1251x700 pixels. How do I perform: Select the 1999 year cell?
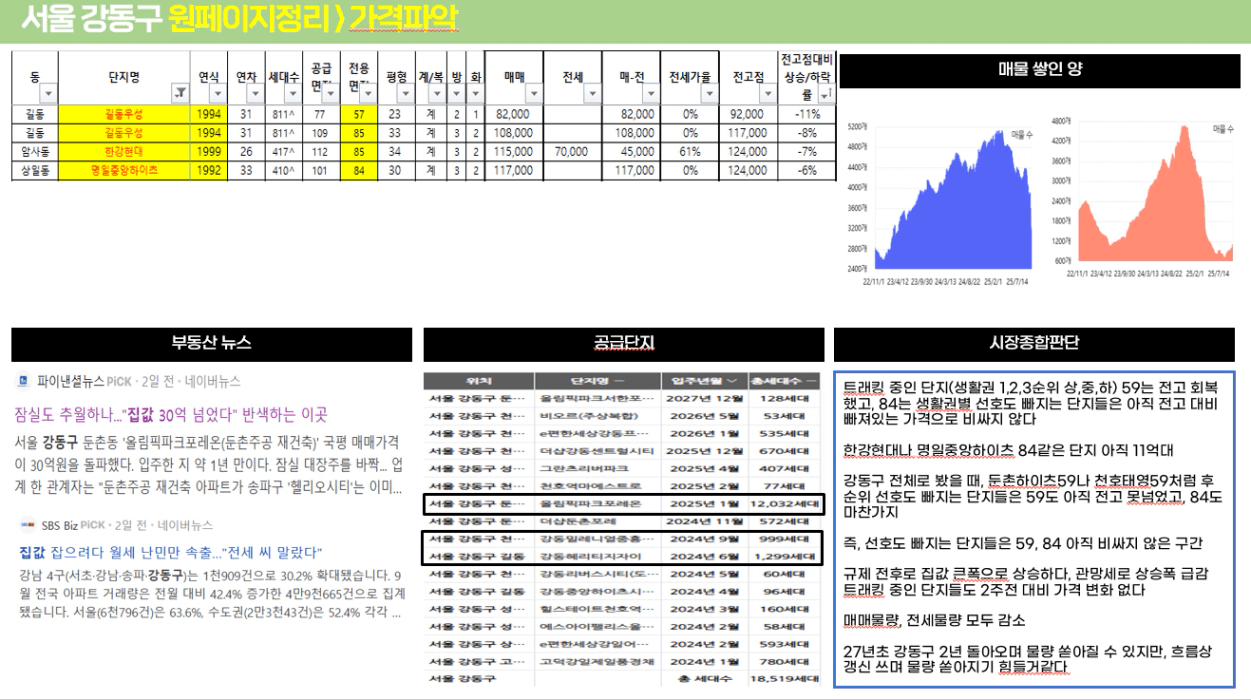pyautogui.click(x=209, y=152)
